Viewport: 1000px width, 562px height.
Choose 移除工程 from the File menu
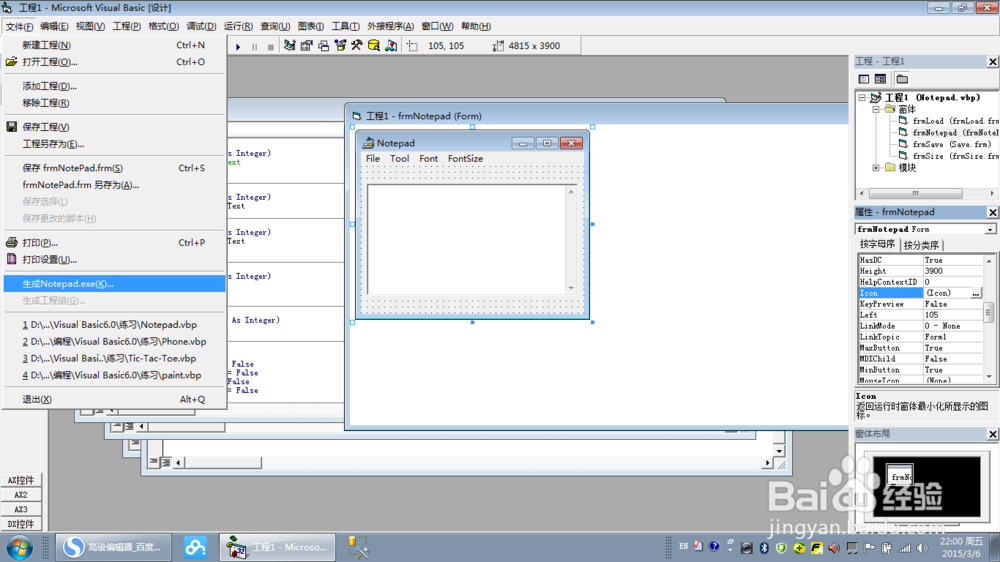tap(114, 103)
